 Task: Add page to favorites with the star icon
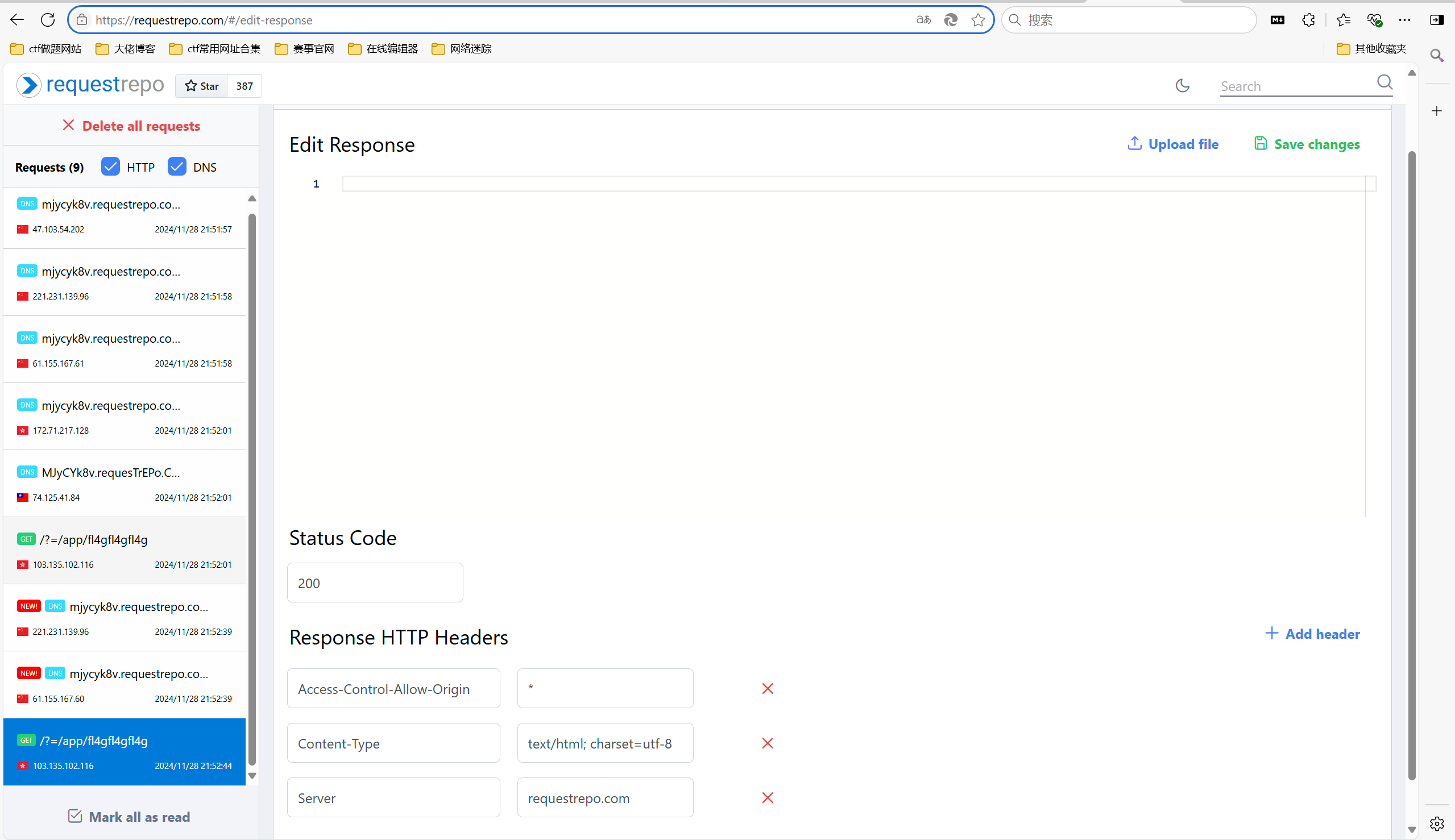[978, 20]
